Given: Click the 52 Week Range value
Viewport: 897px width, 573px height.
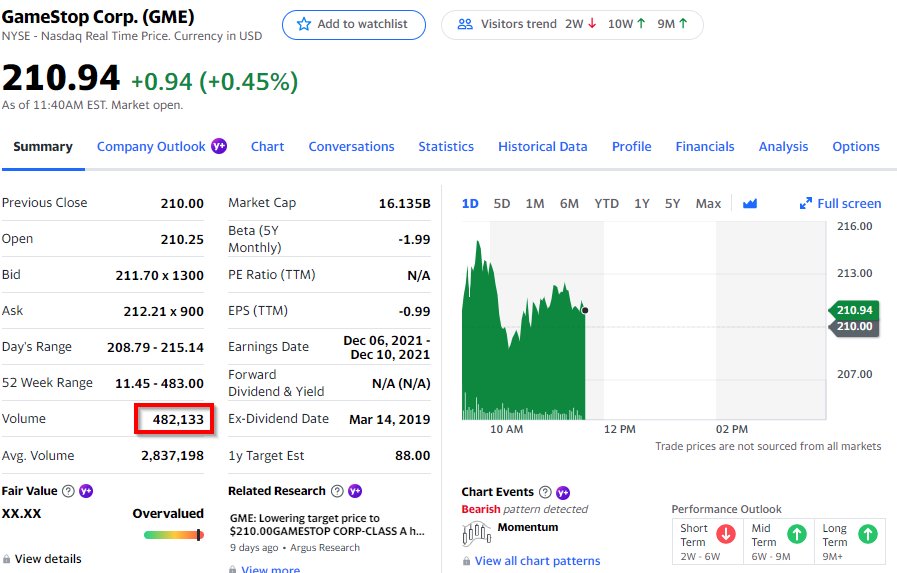Looking at the screenshot, I should click(159, 383).
